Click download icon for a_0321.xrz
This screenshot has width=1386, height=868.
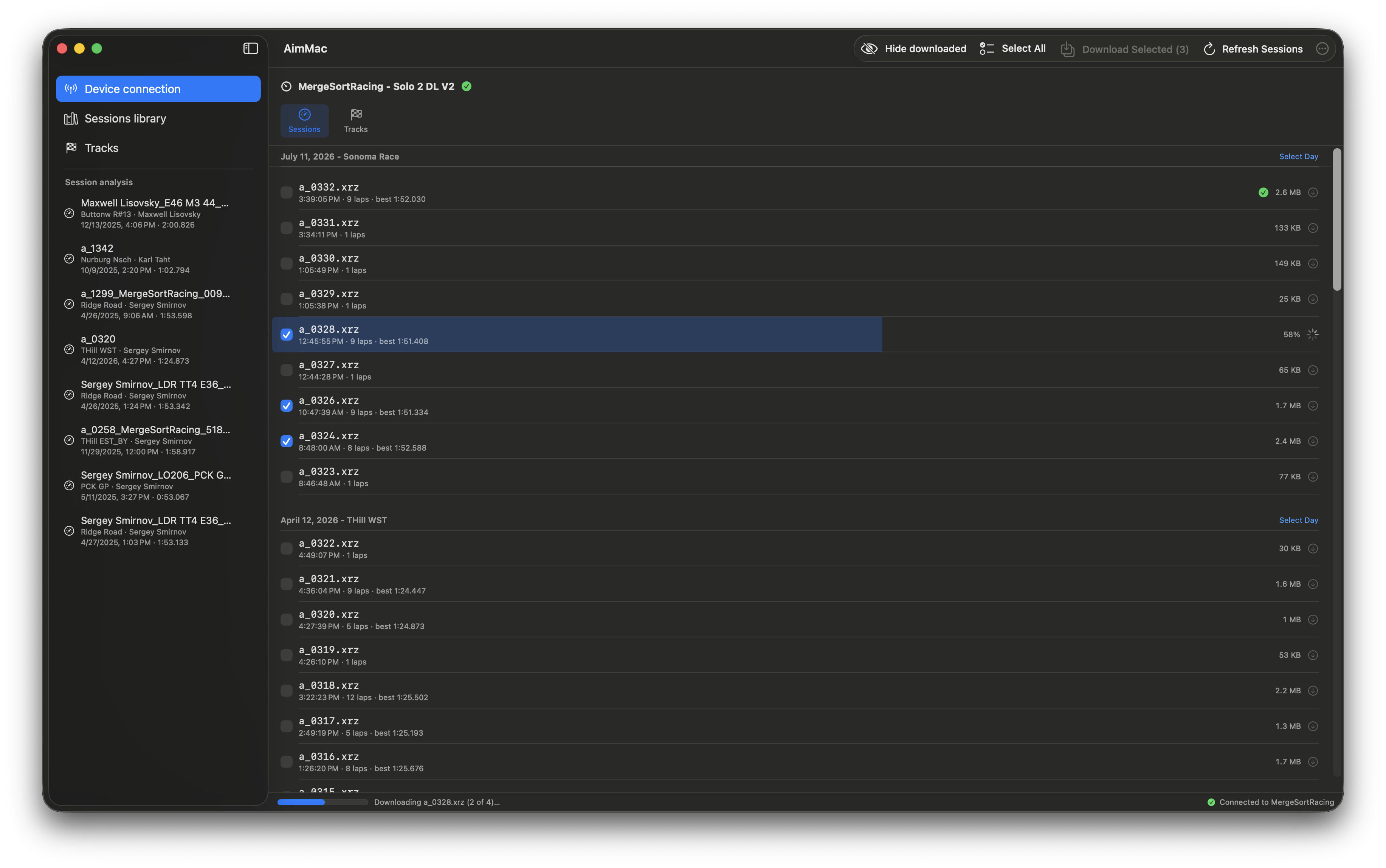point(1313,584)
